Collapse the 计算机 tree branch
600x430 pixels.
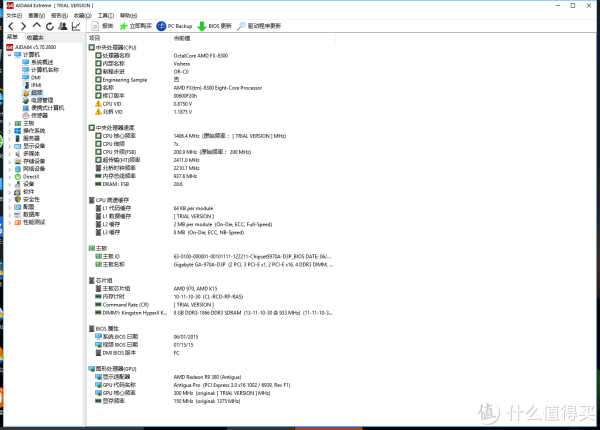(10, 55)
